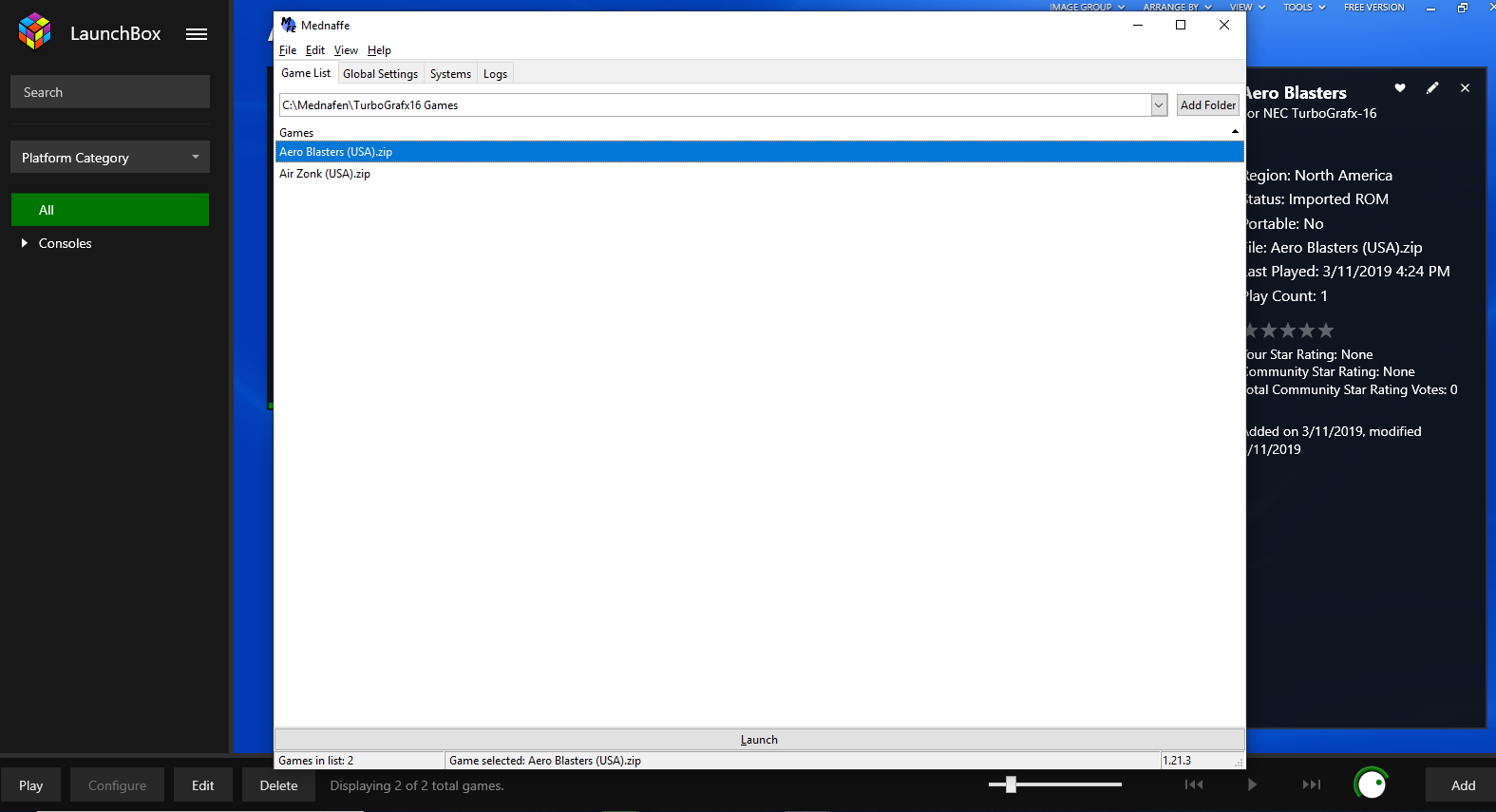Click the Consoles label in sidebar
Screen dimensions: 1496x812
click(66, 243)
